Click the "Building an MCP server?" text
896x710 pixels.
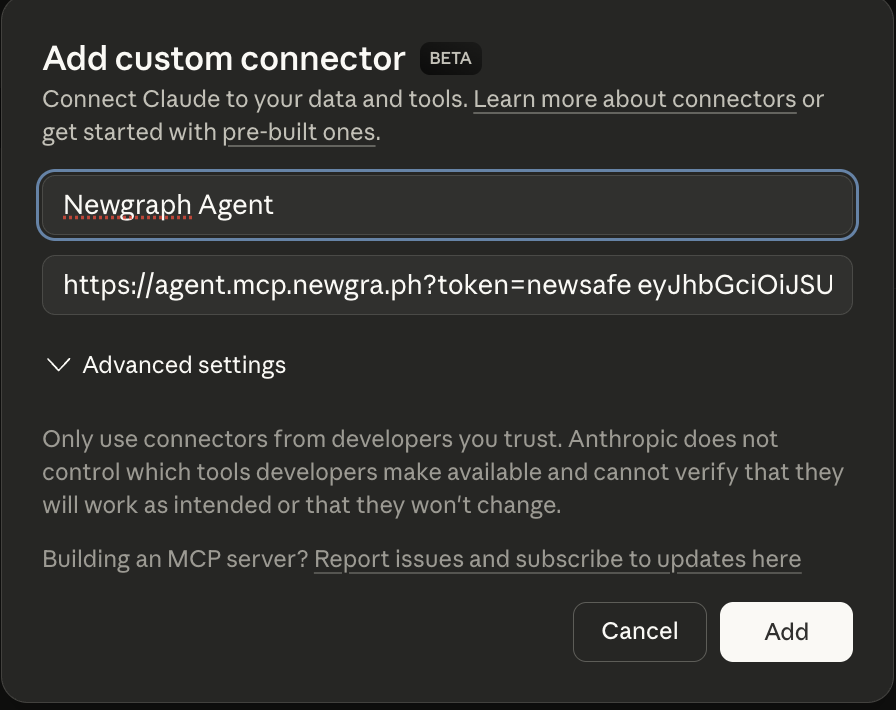175,560
